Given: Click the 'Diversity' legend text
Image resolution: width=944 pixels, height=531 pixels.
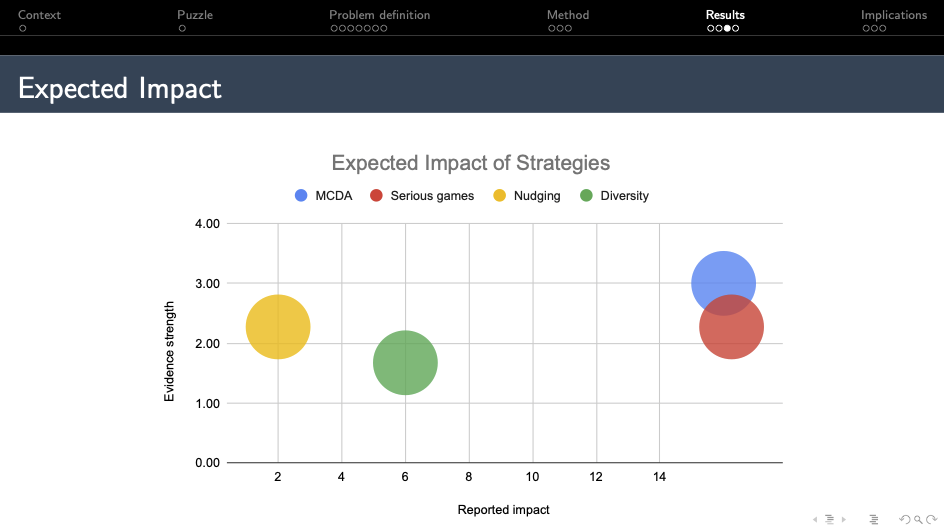Looking at the screenshot, I should [624, 196].
